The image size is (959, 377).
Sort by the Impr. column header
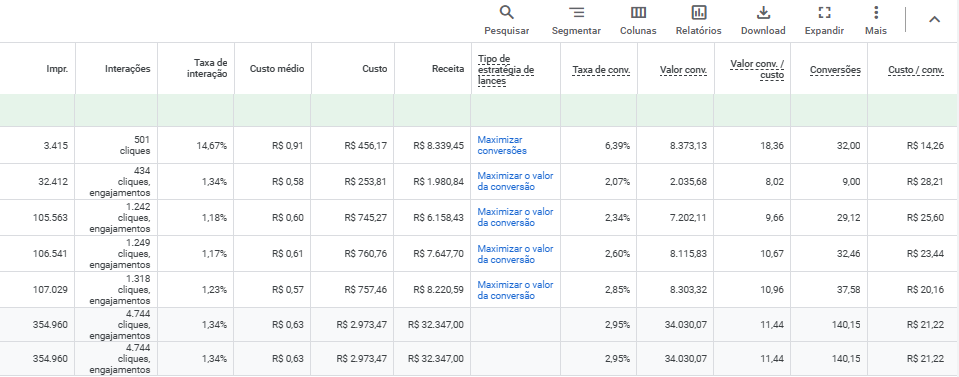[57, 69]
